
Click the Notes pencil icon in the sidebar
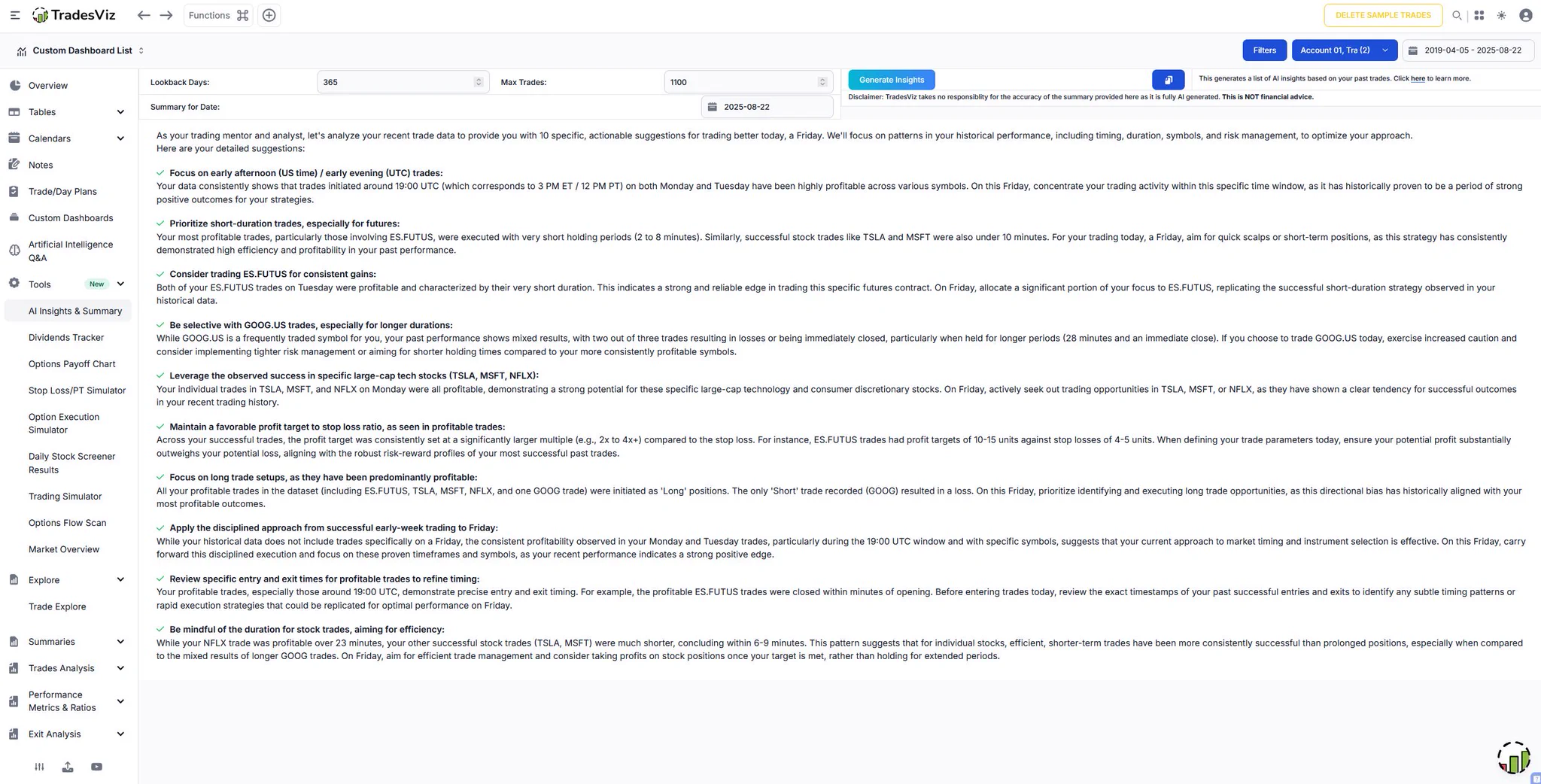[14, 165]
